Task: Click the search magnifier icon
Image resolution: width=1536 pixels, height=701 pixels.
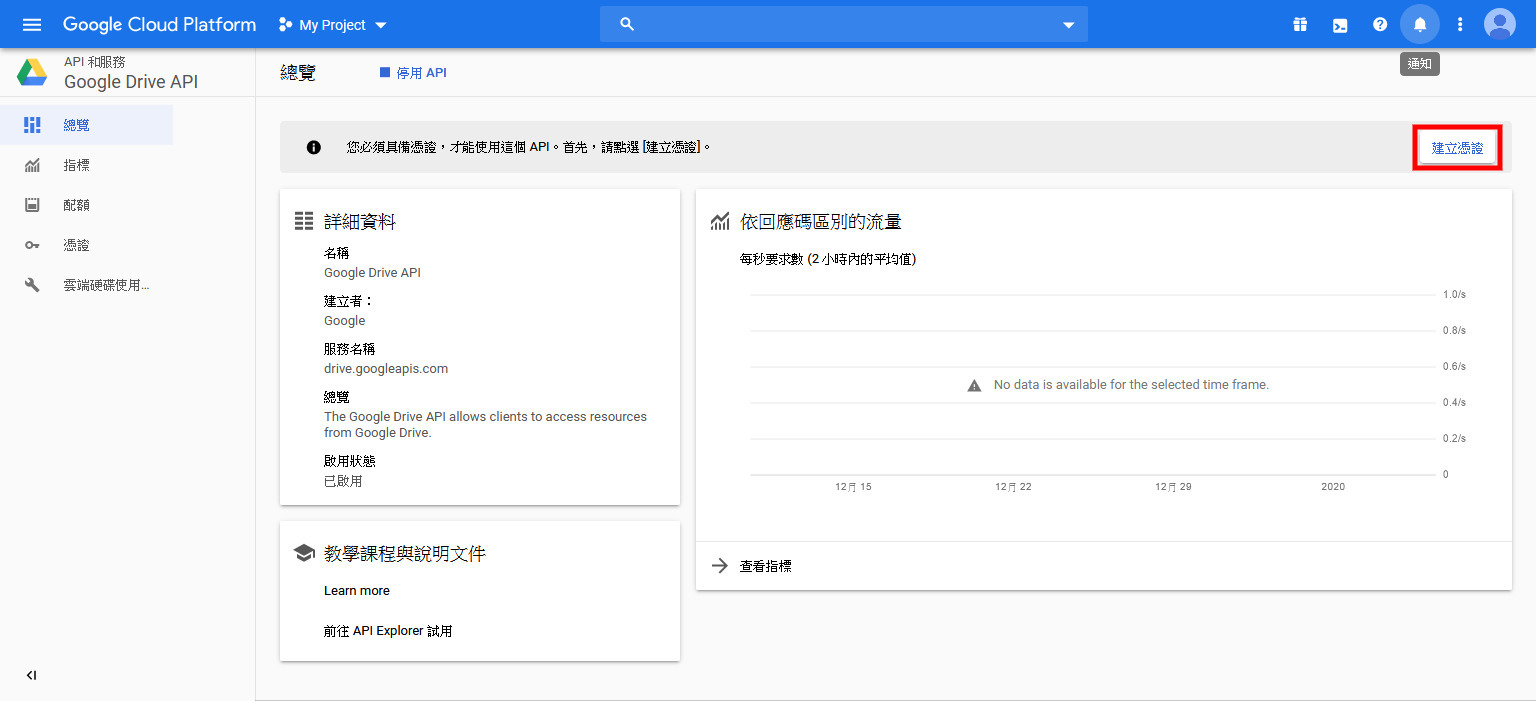Action: [x=627, y=24]
